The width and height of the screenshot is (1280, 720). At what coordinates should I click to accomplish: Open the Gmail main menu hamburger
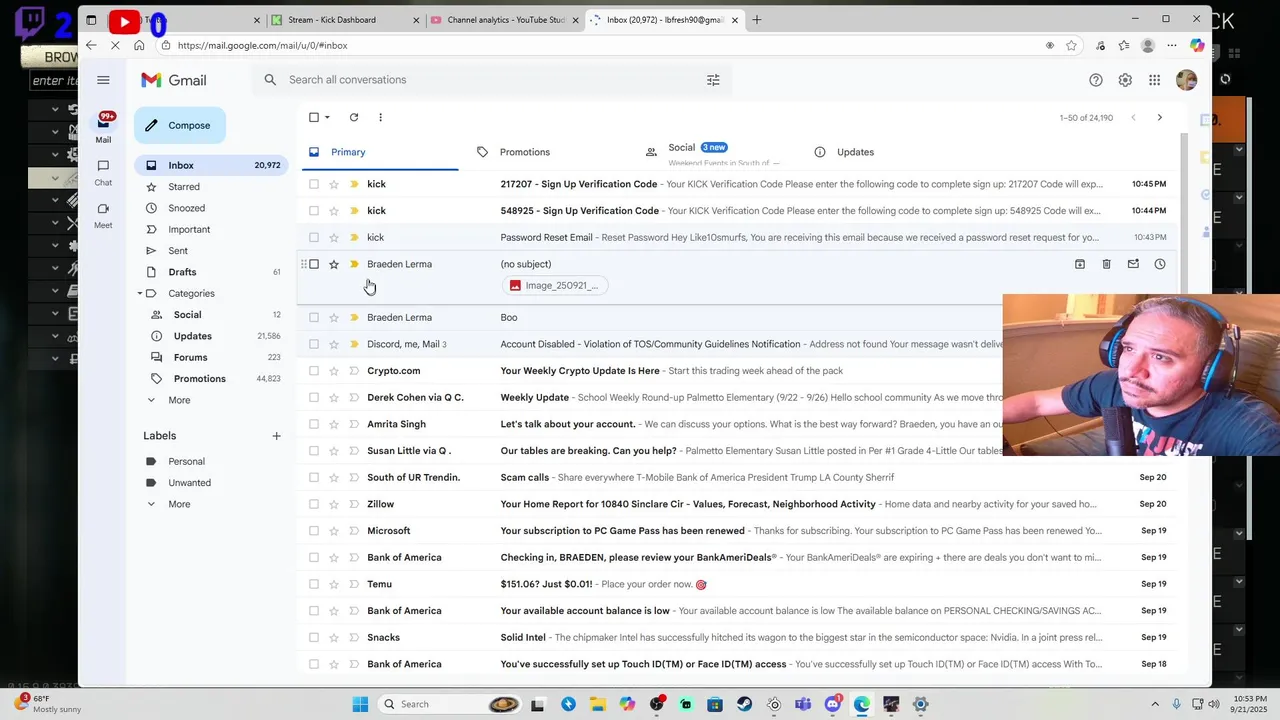coord(103,80)
